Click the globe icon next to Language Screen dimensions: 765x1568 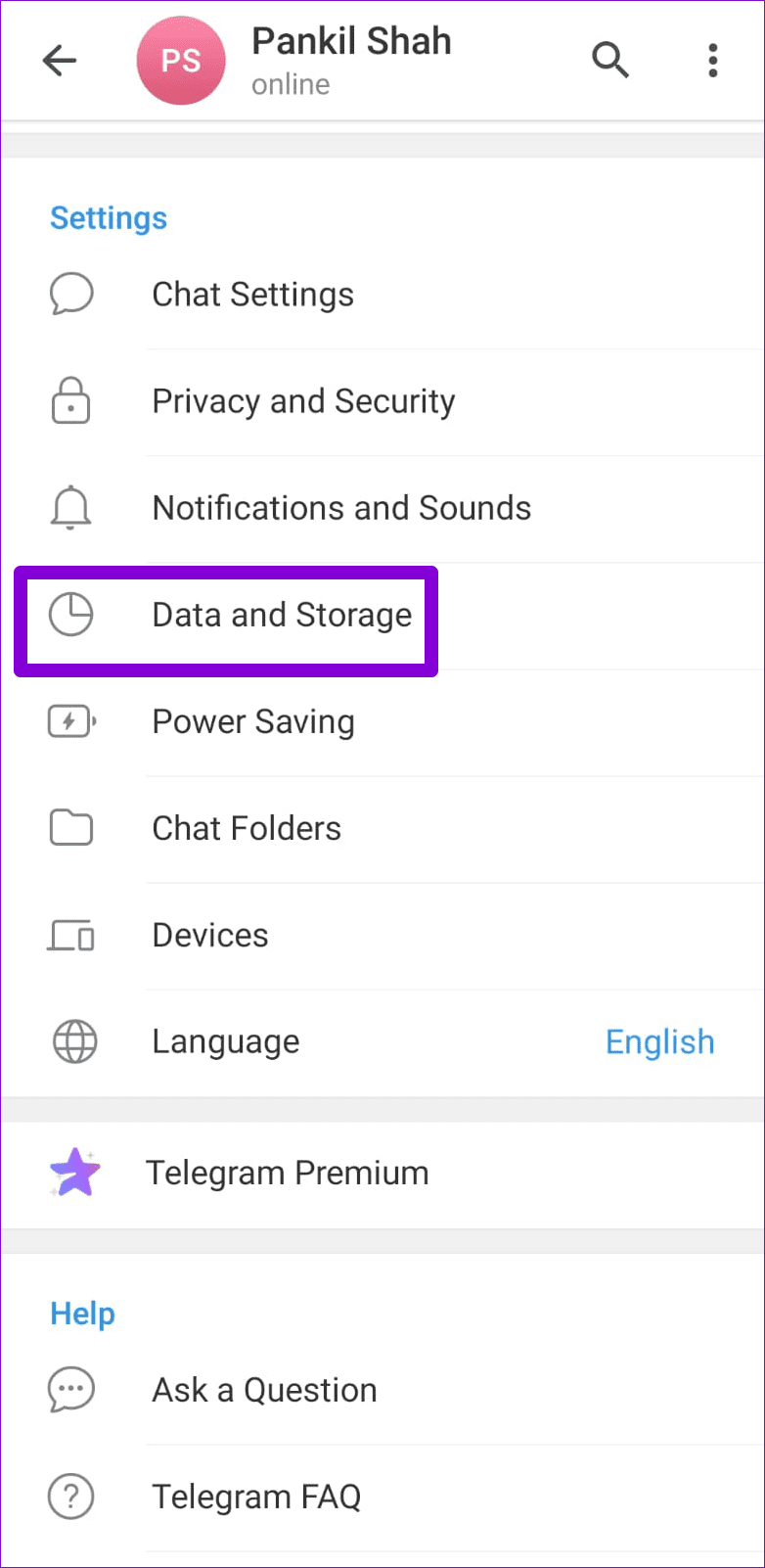click(x=70, y=1041)
